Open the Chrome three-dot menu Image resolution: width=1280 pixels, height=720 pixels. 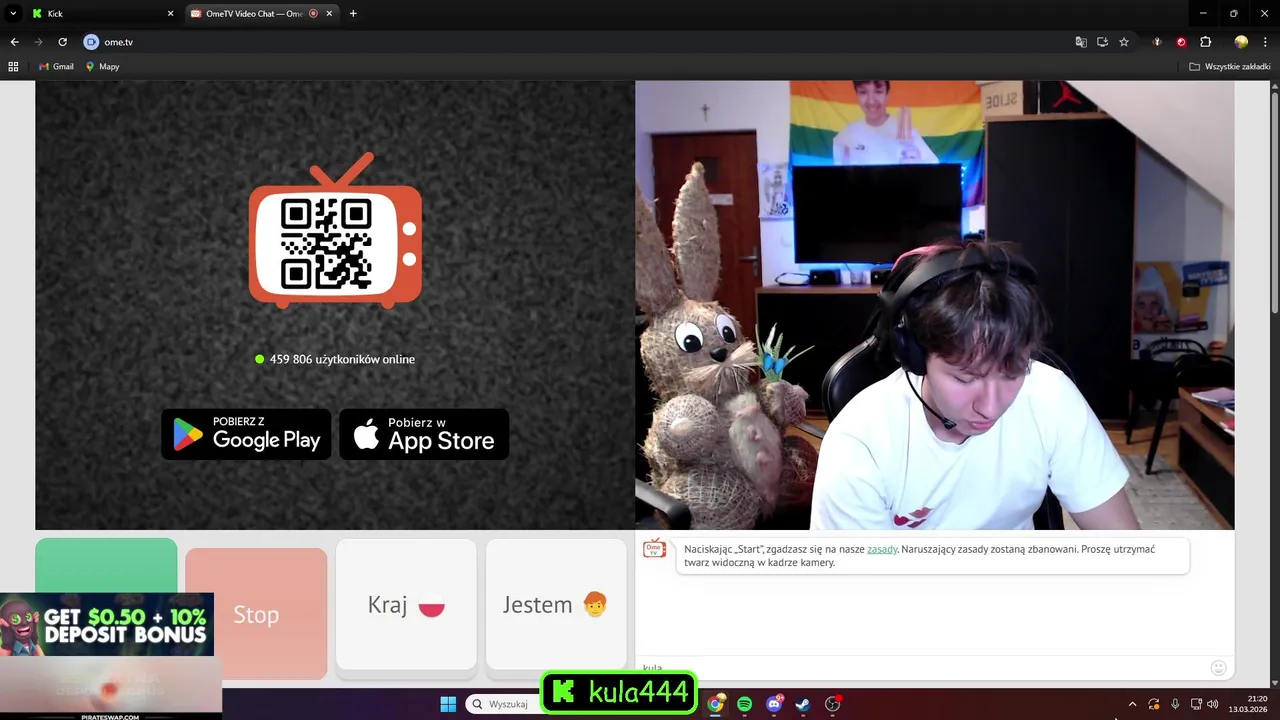[1265, 42]
